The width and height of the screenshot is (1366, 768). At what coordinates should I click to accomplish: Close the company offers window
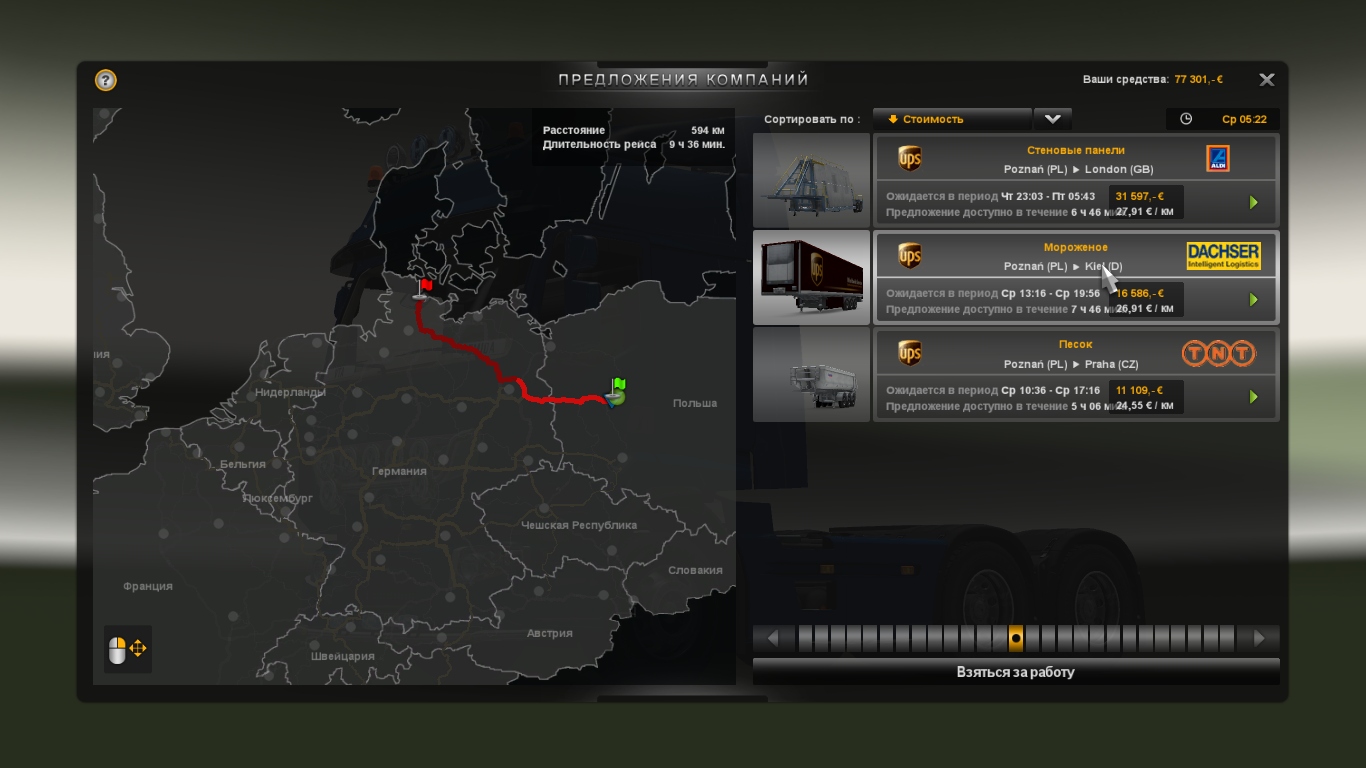(1267, 80)
